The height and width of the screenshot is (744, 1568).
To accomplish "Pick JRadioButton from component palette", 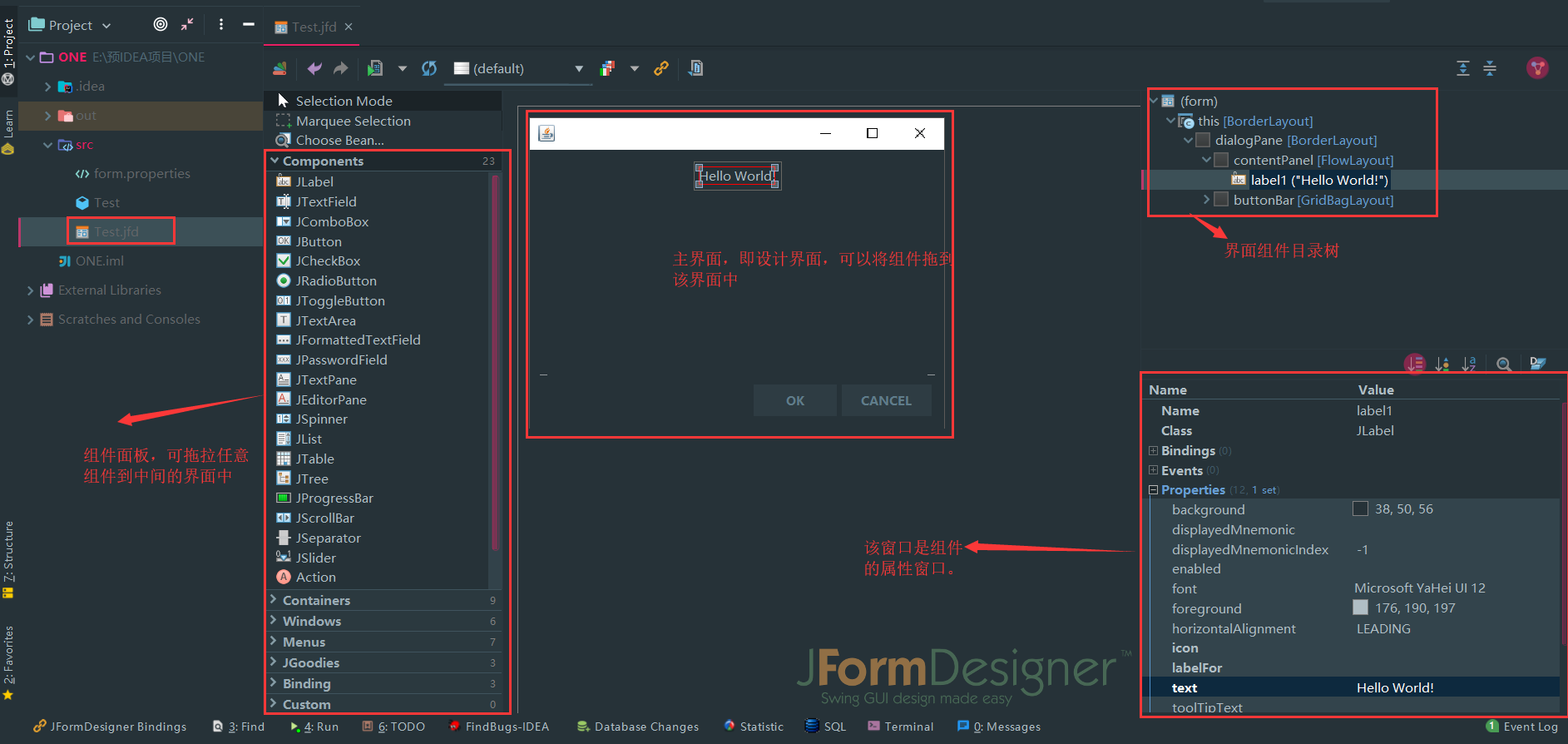I will tap(326, 281).
